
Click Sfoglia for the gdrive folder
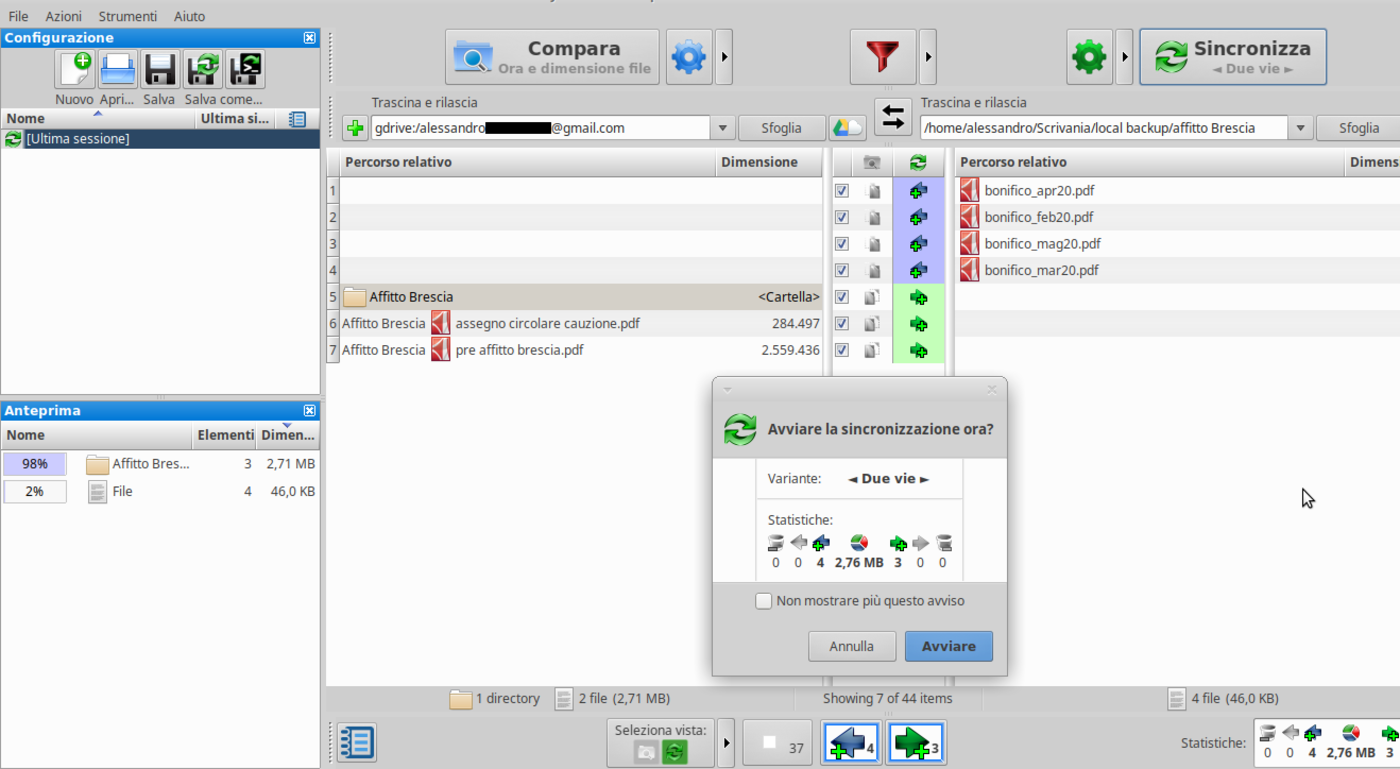click(x=782, y=128)
